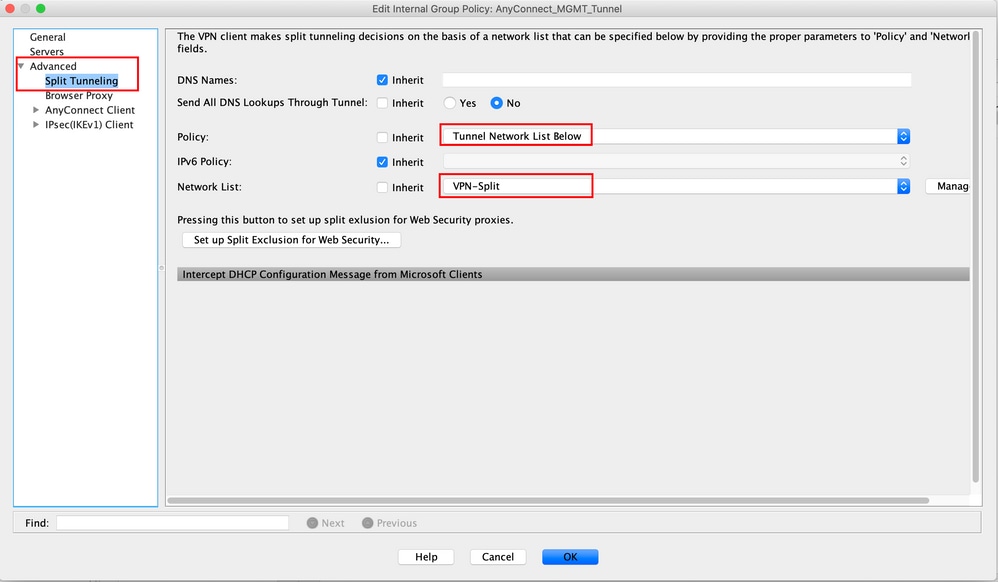Click the pane splitter handle

tap(162, 268)
